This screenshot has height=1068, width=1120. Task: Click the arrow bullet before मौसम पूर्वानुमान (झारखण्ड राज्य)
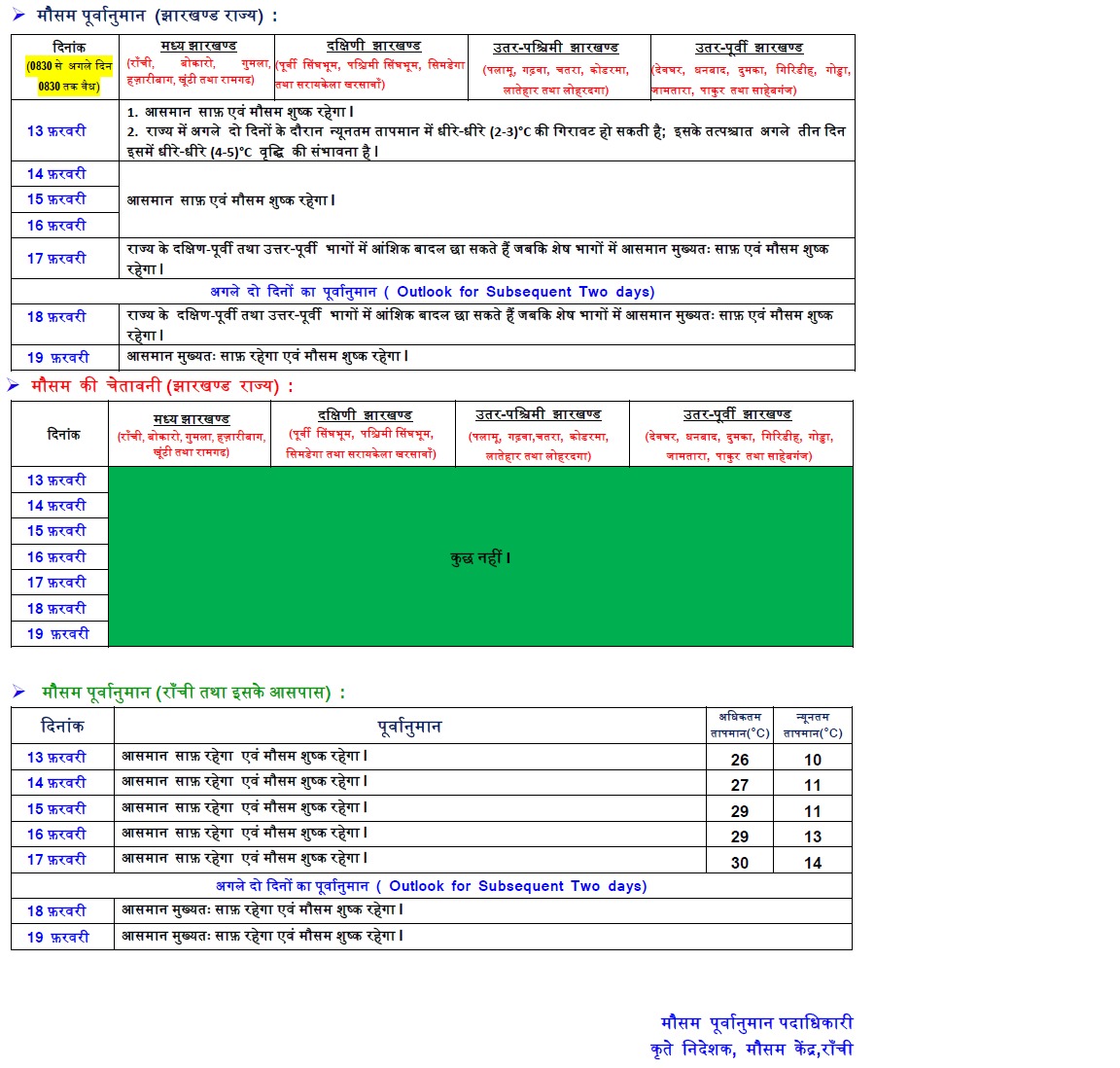click(x=18, y=14)
